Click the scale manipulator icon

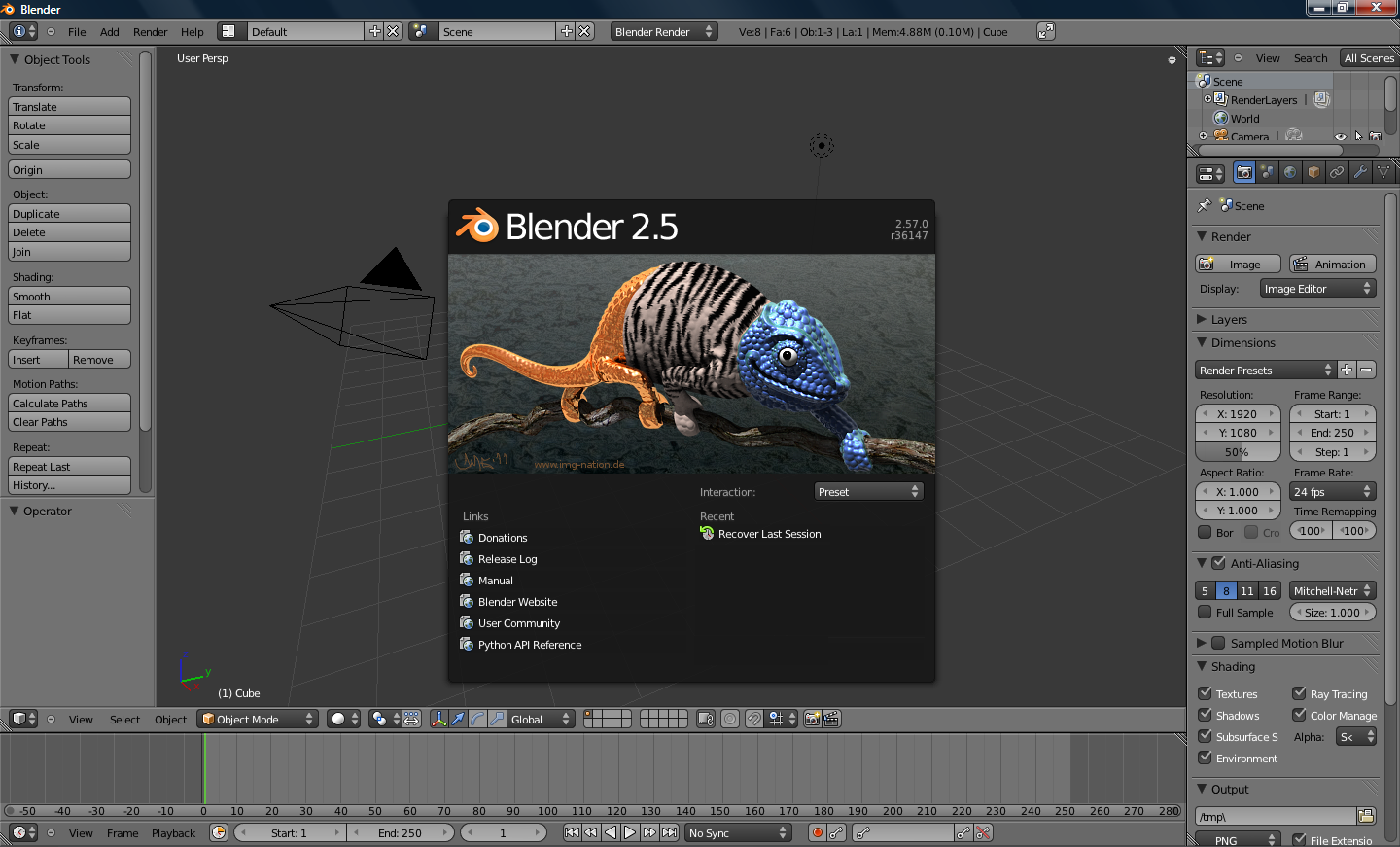[x=497, y=720]
